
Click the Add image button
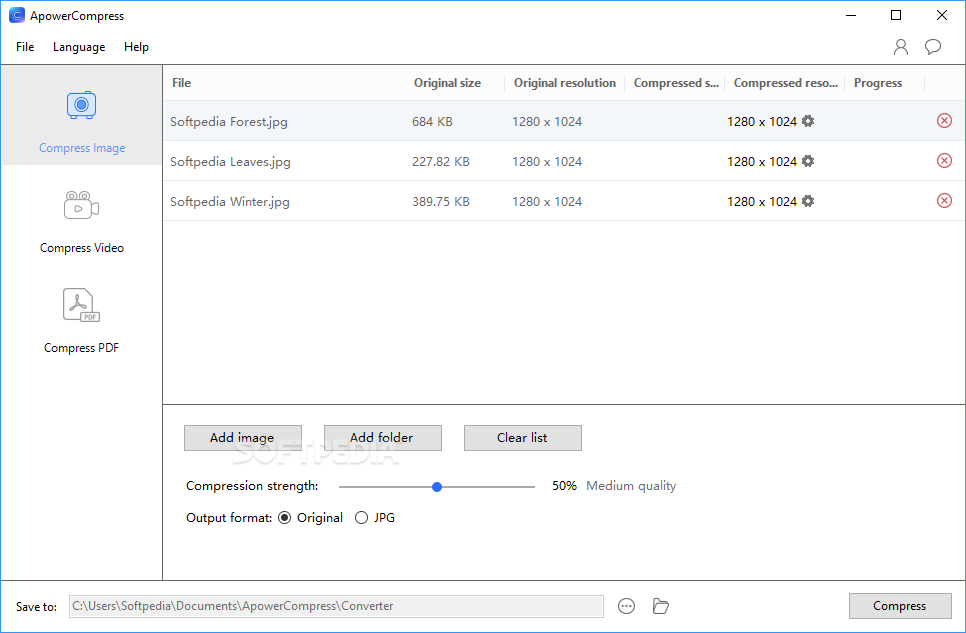[x=243, y=438]
